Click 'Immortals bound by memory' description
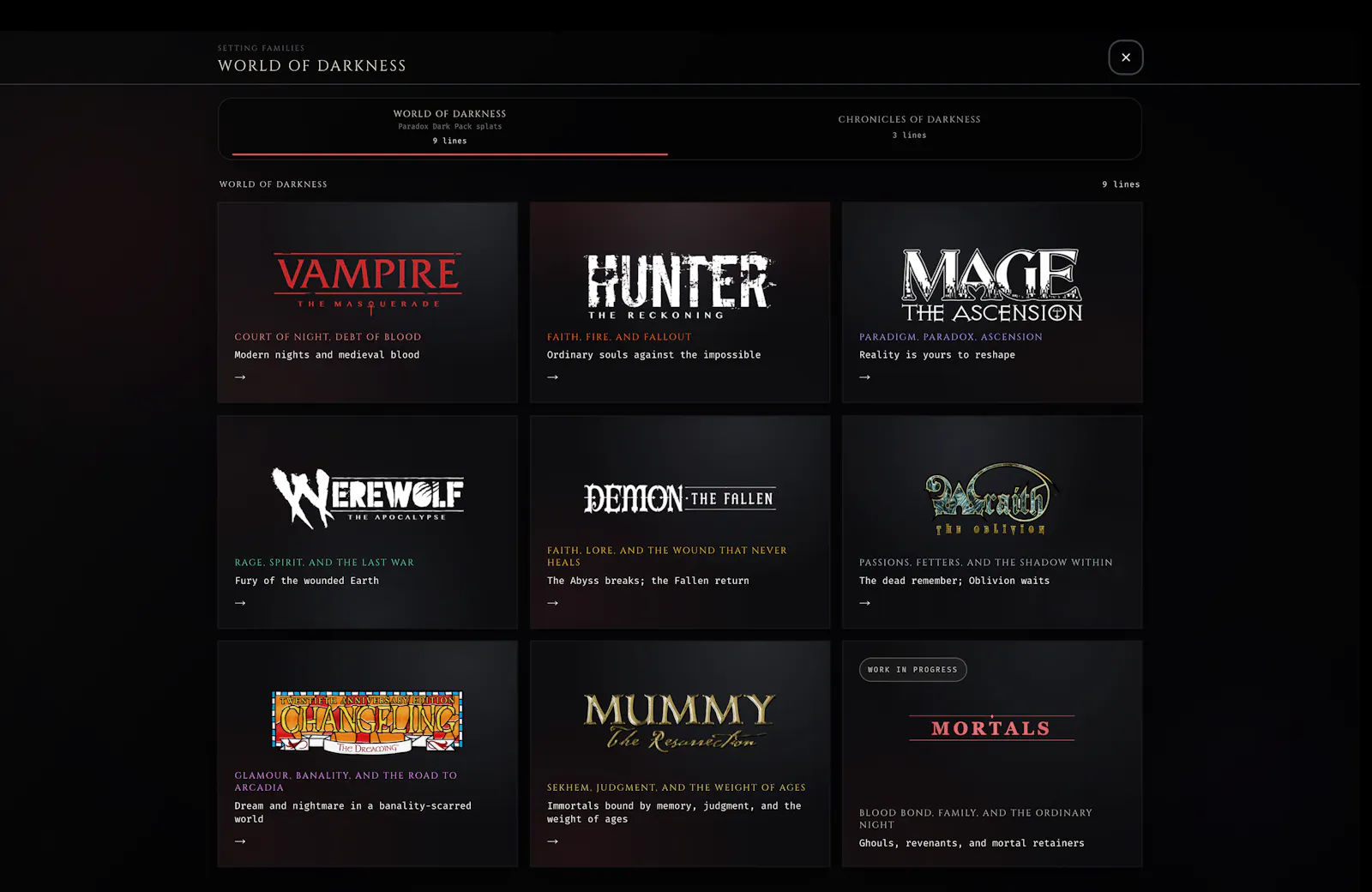This screenshot has height=892, width=1372. [674, 812]
